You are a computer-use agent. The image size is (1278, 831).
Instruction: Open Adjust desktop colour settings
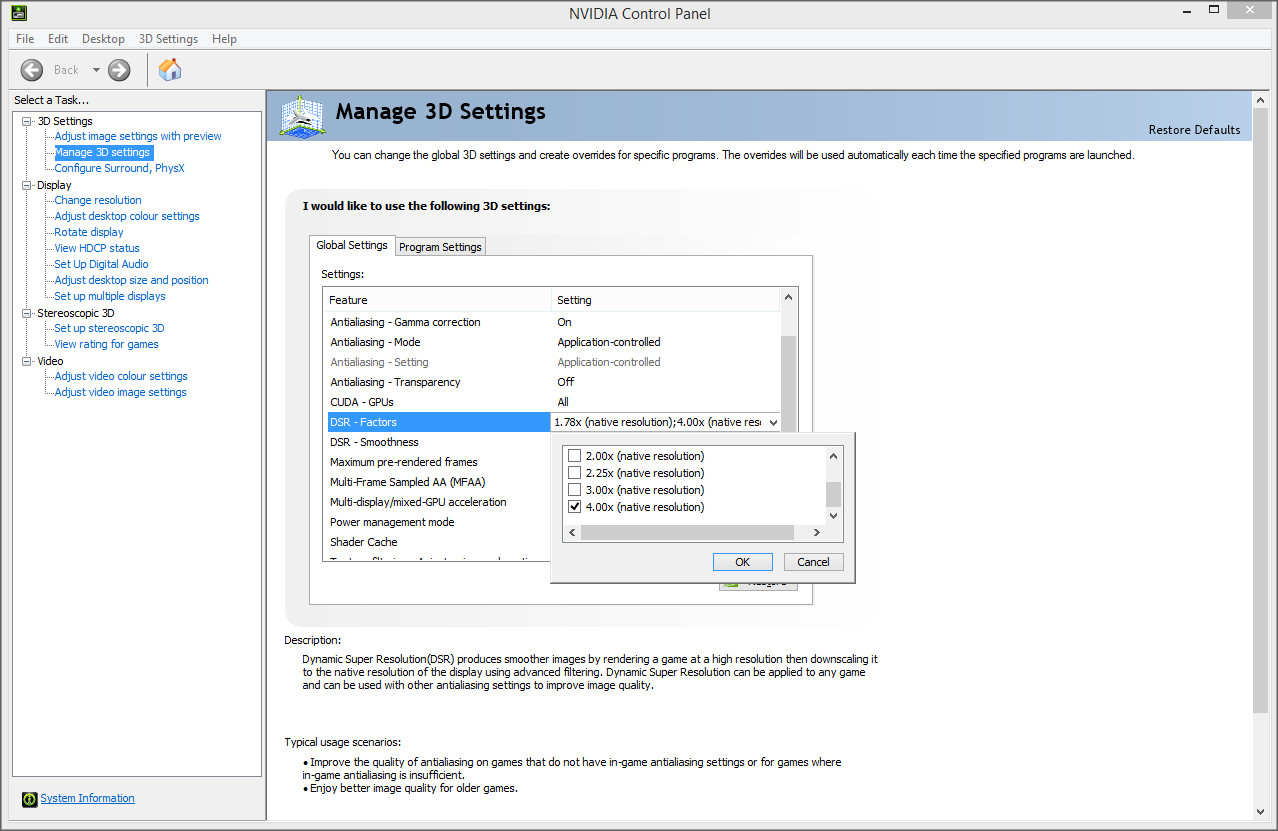tap(127, 216)
